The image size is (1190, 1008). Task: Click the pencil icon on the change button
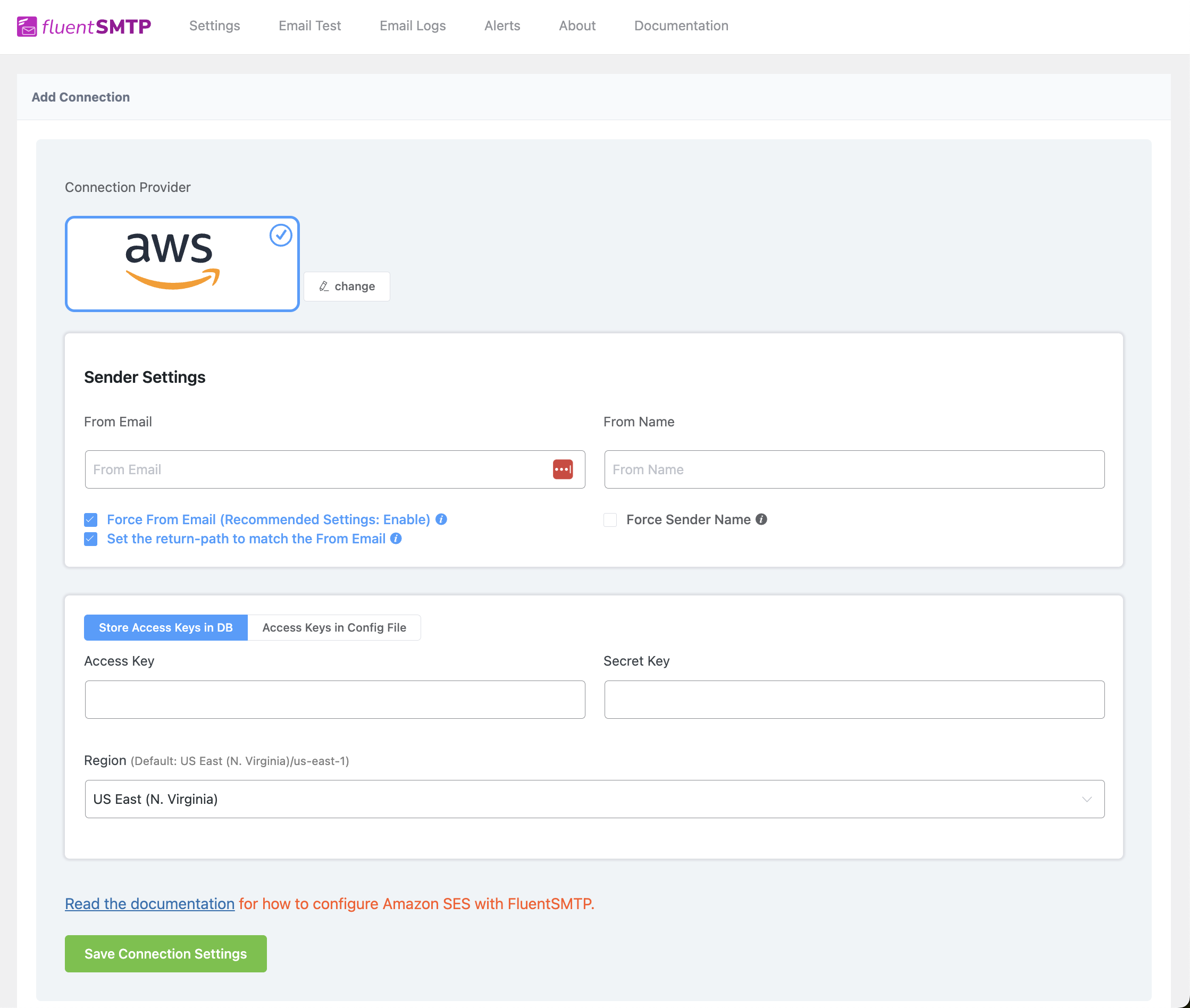(324, 286)
